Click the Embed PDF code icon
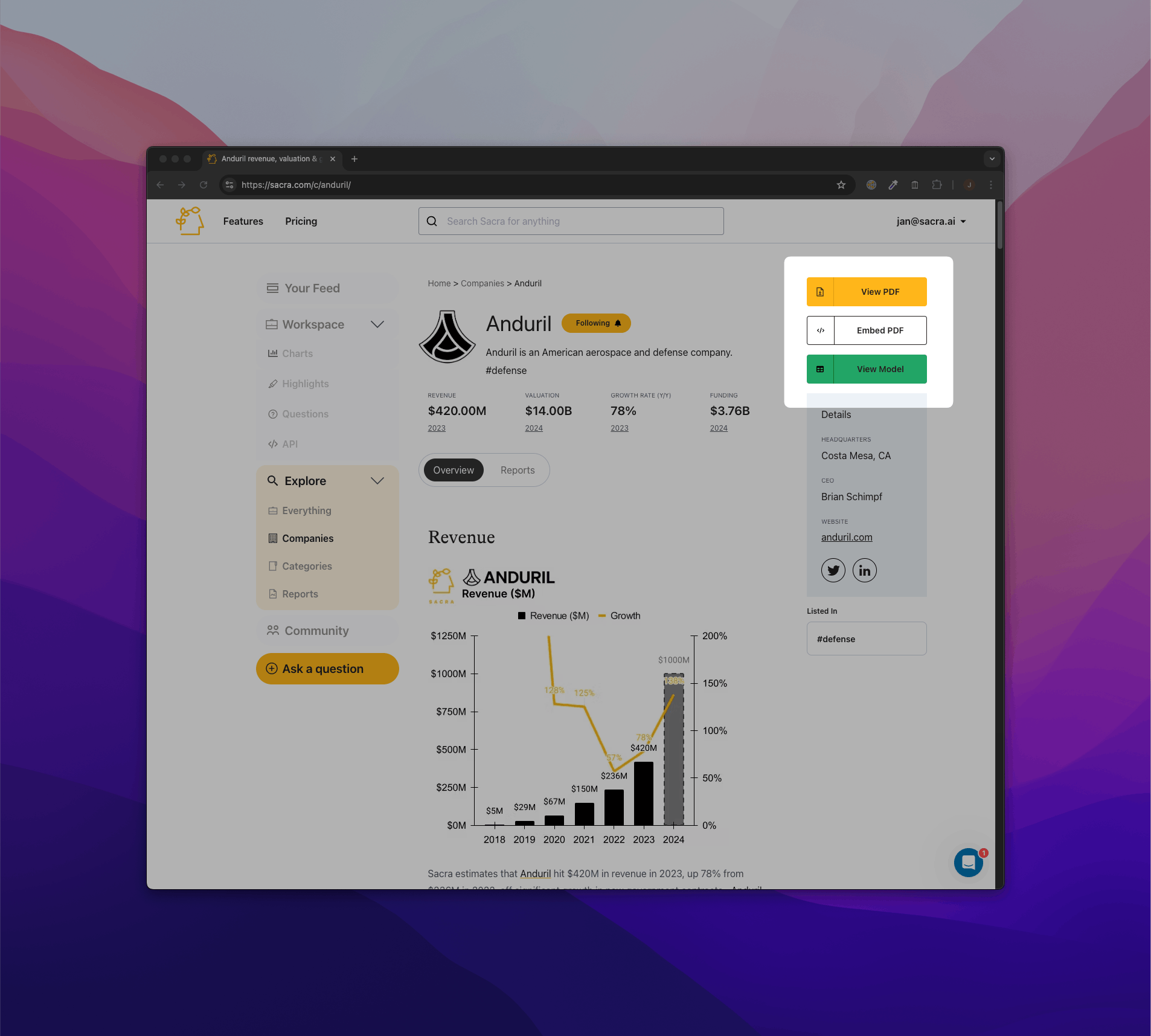 (820, 330)
